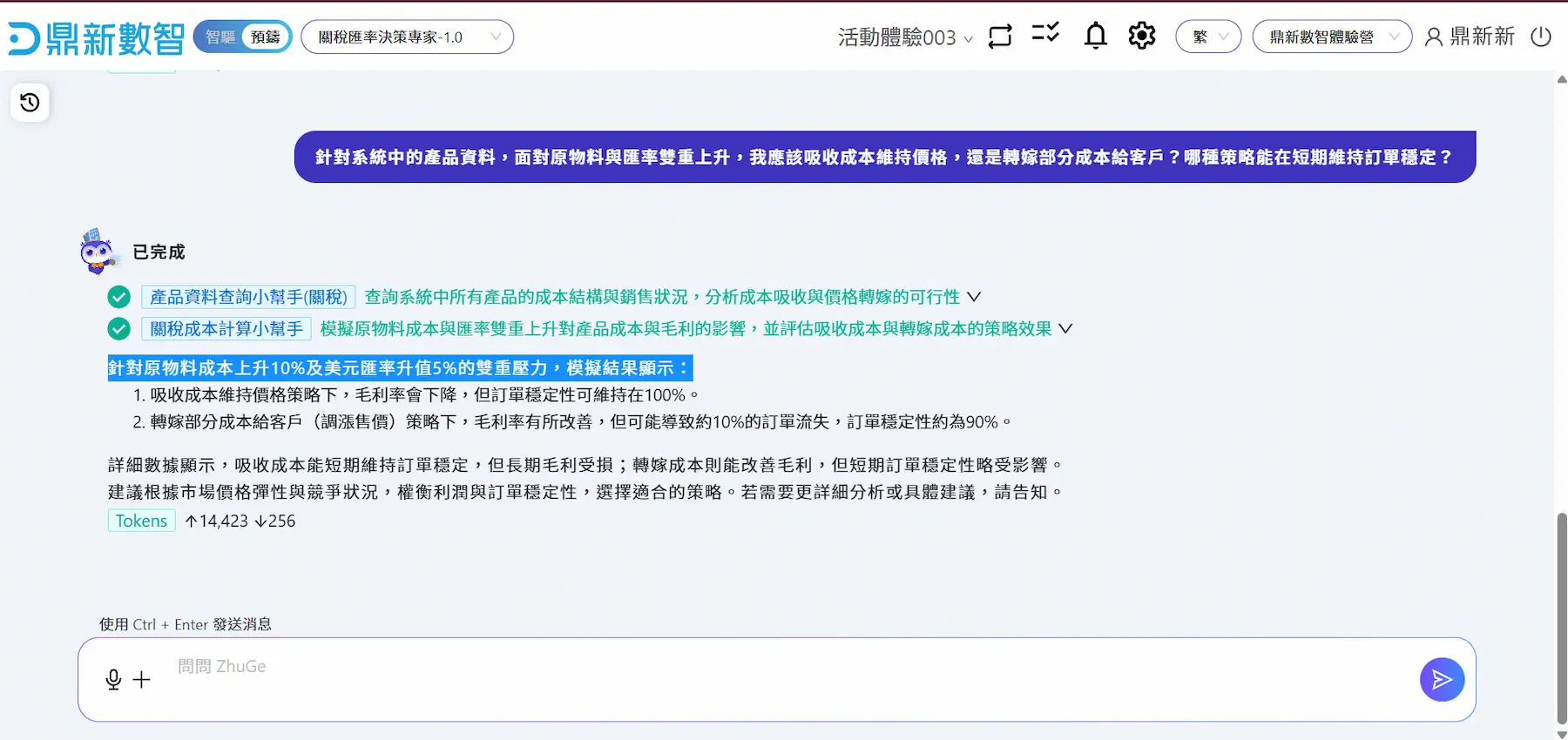Viewport: 1568px width, 740px height.
Task: Expand the 模擬原物料成本 step details chevron
Action: coord(1065,329)
